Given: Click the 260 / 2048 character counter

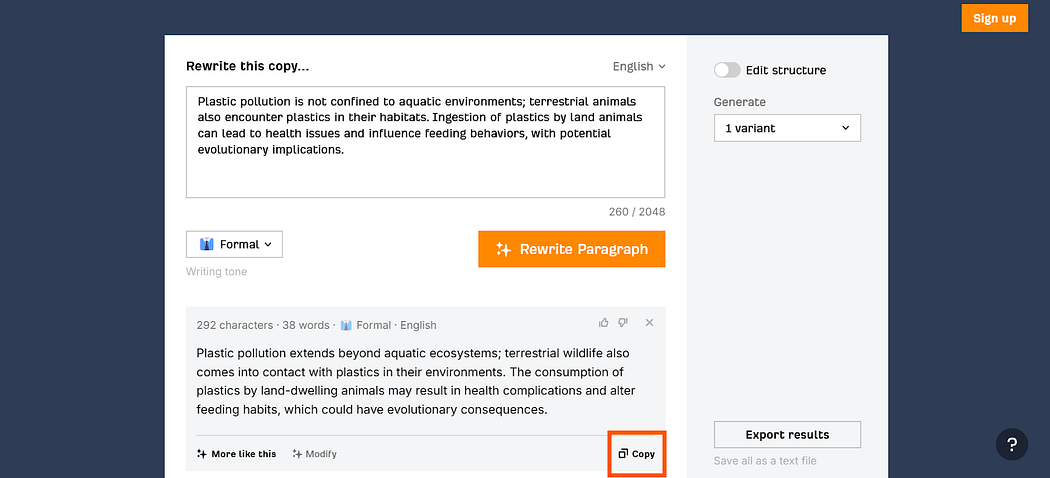Looking at the screenshot, I should (x=636, y=212).
